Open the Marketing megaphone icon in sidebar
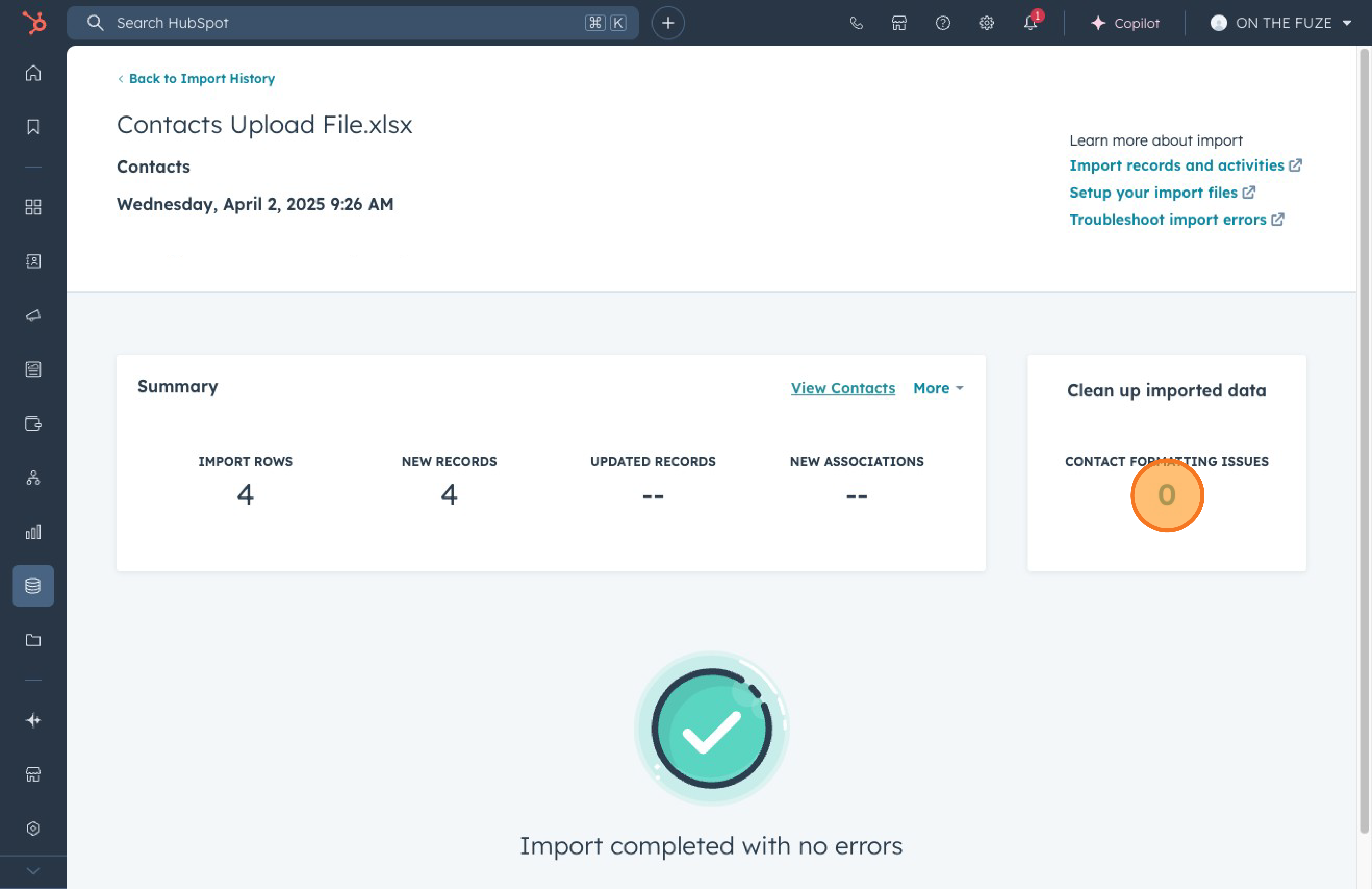The image size is (1372, 889). pyautogui.click(x=33, y=315)
